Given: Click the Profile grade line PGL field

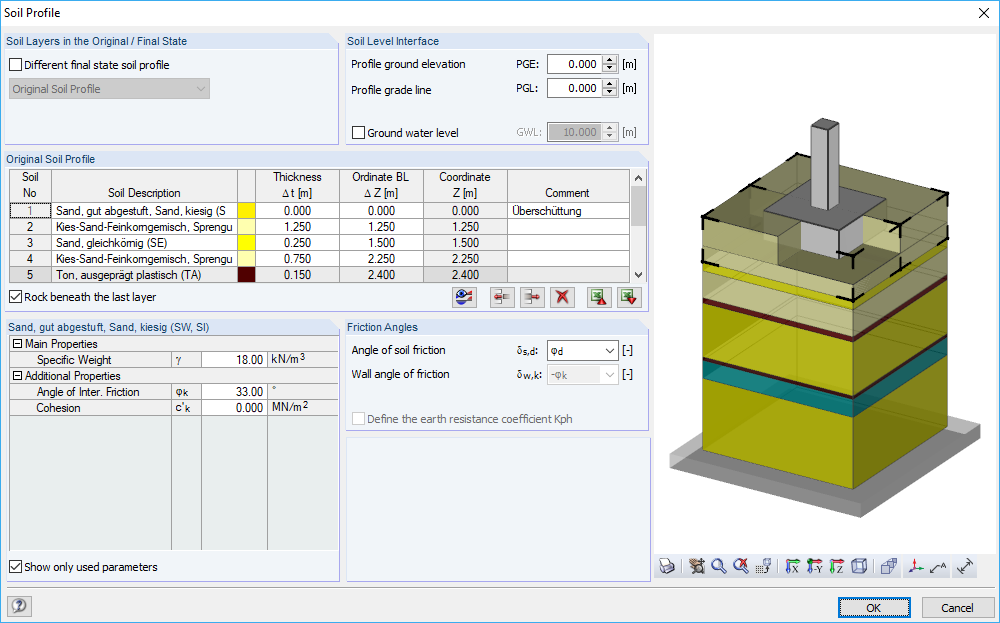Looking at the screenshot, I should (575, 89).
